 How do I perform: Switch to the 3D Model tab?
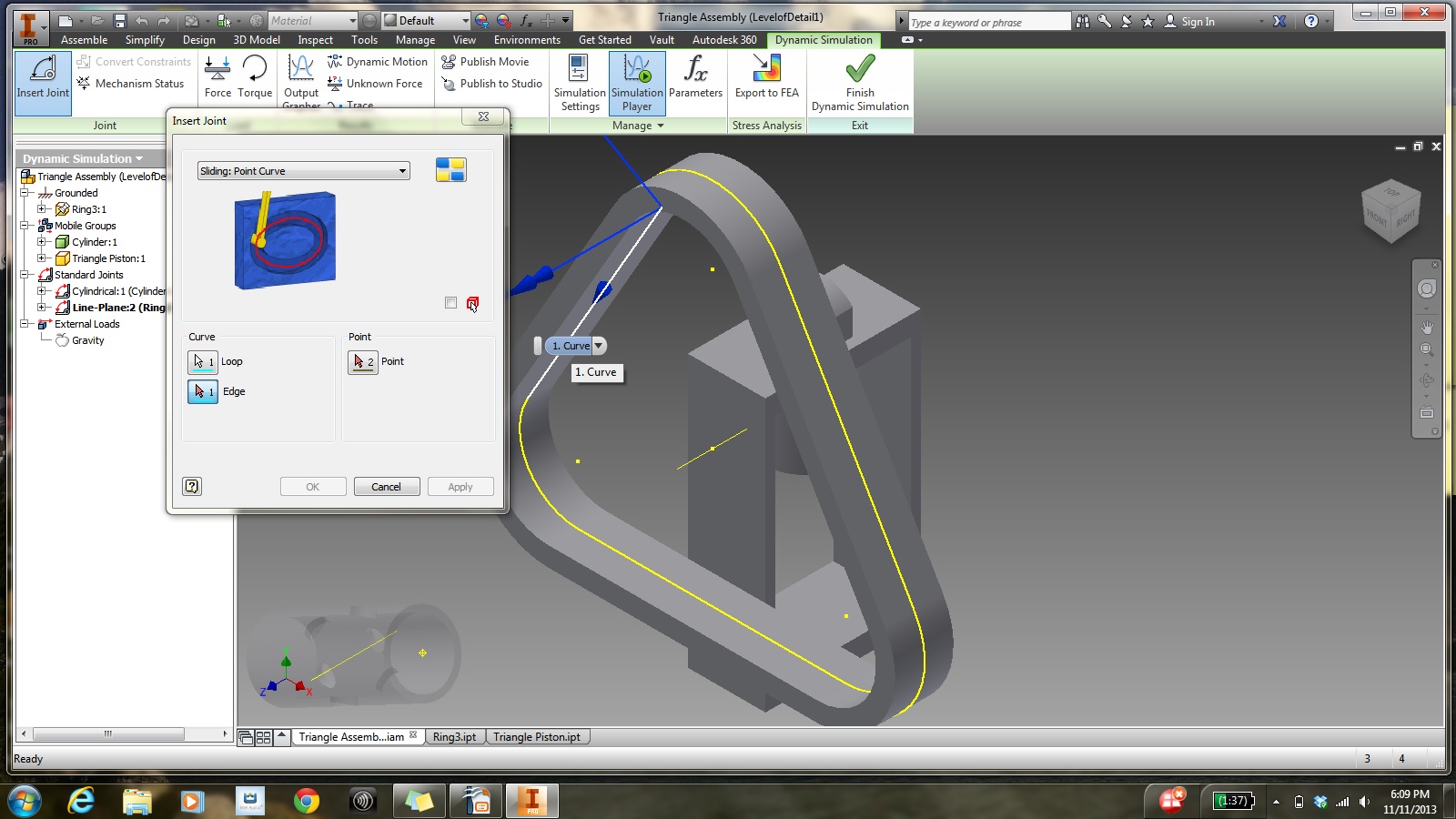click(257, 40)
